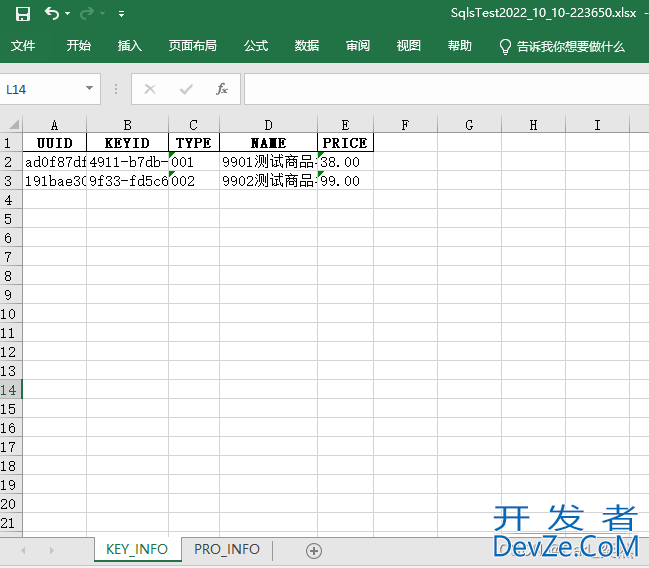Click the Save icon in quick access toolbar
This screenshot has width=649, height=568.
pos(23,14)
